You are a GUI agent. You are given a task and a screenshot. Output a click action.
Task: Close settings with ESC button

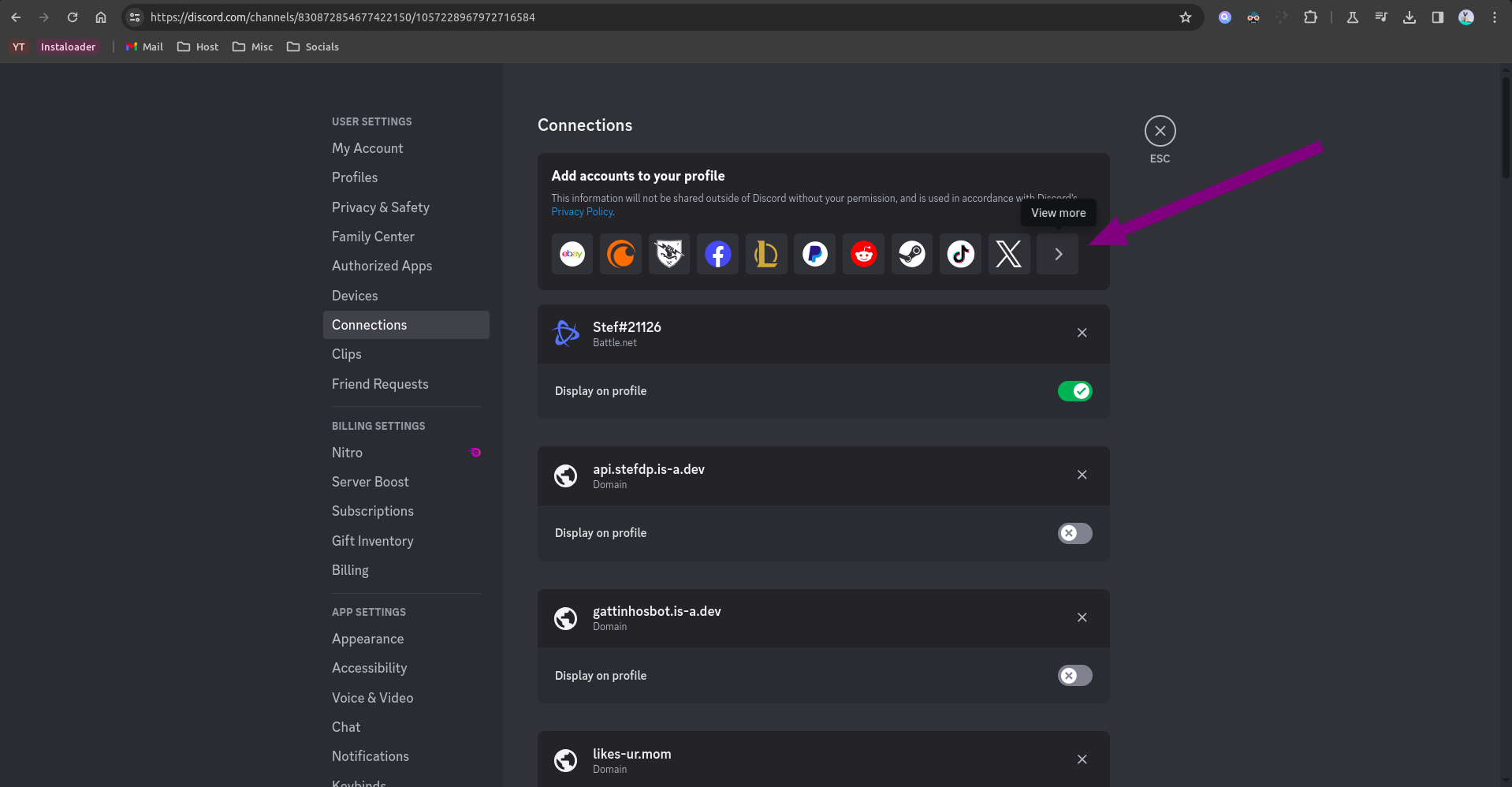[x=1160, y=131]
